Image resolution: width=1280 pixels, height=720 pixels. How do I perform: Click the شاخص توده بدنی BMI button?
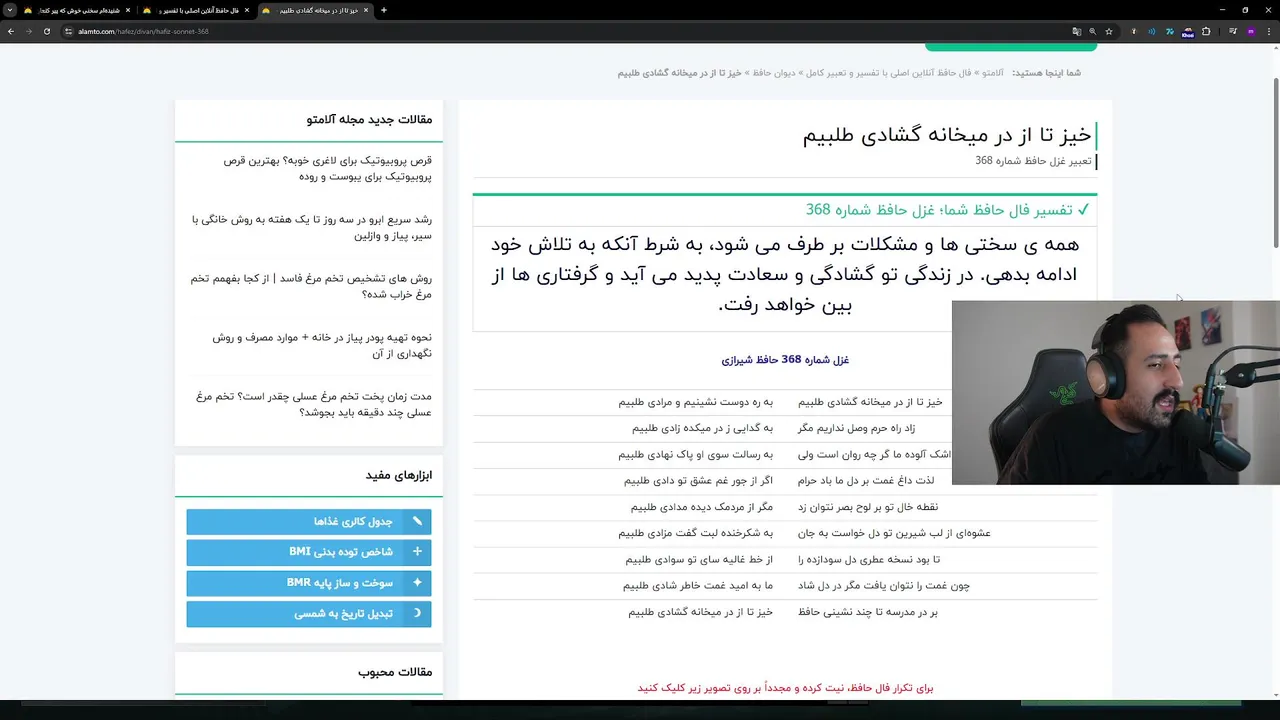(309, 551)
